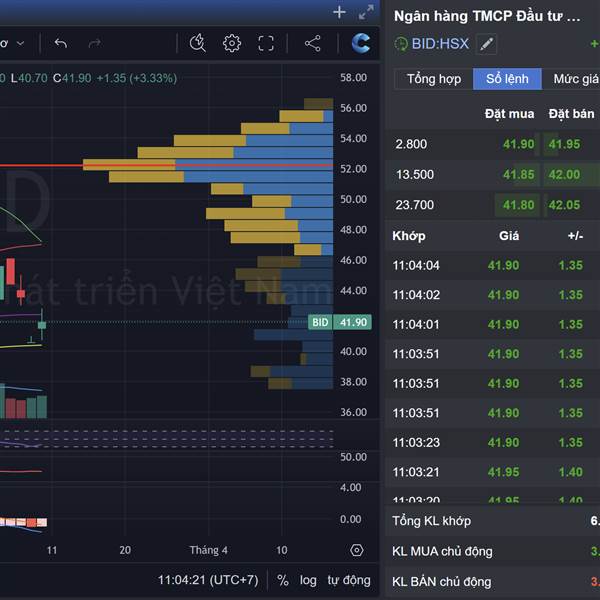This screenshot has width=600, height=600.
Task: Select the Sổ lệnh tab
Action: click(x=507, y=79)
